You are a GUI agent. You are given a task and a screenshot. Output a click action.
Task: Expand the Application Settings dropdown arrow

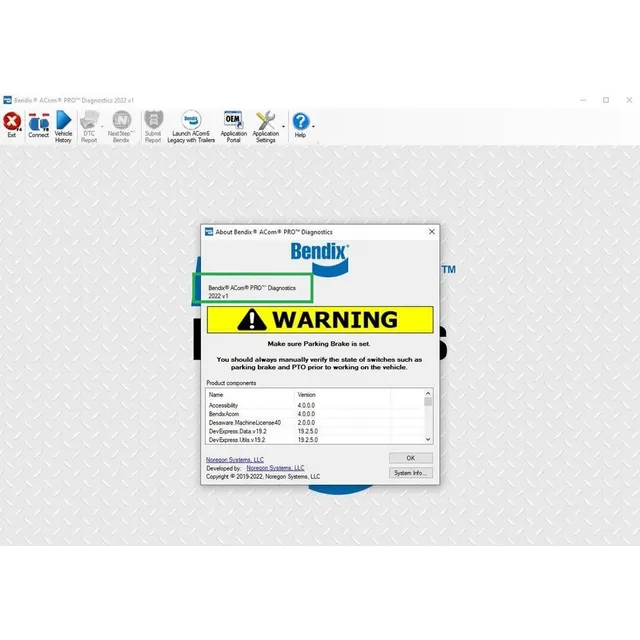click(x=283, y=127)
